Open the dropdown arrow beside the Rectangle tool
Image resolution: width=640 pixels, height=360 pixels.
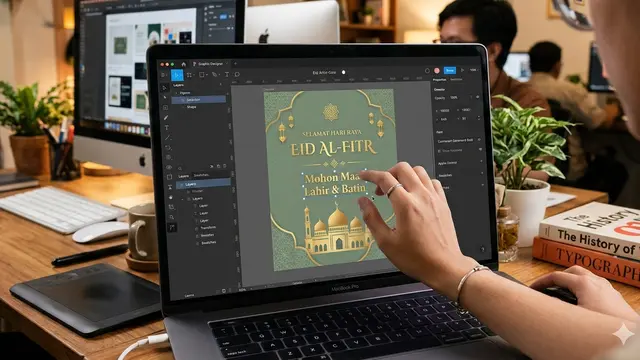pyautogui.click(x=207, y=75)
